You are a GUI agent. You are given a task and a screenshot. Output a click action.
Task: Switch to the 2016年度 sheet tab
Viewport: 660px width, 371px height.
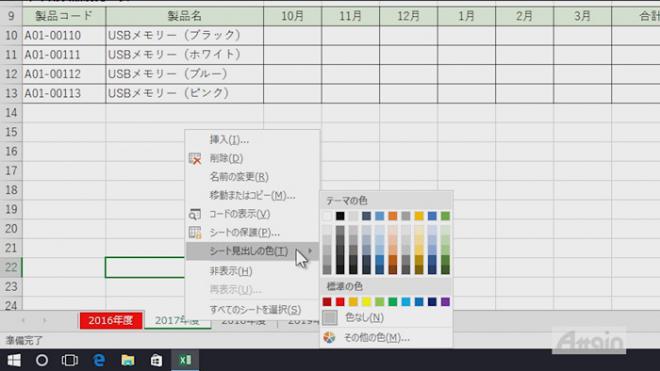(111, 320)
